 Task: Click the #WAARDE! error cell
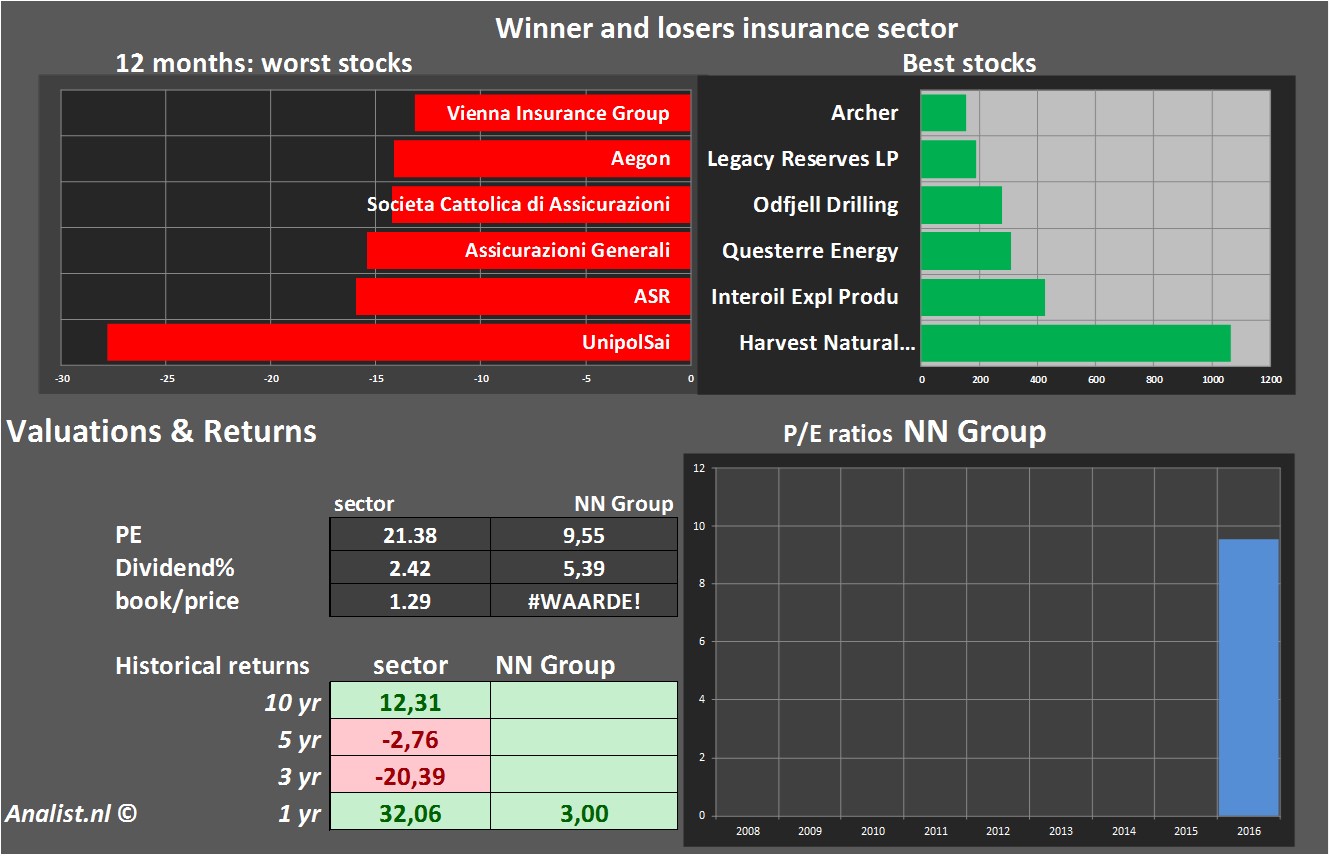pos(584,601)
